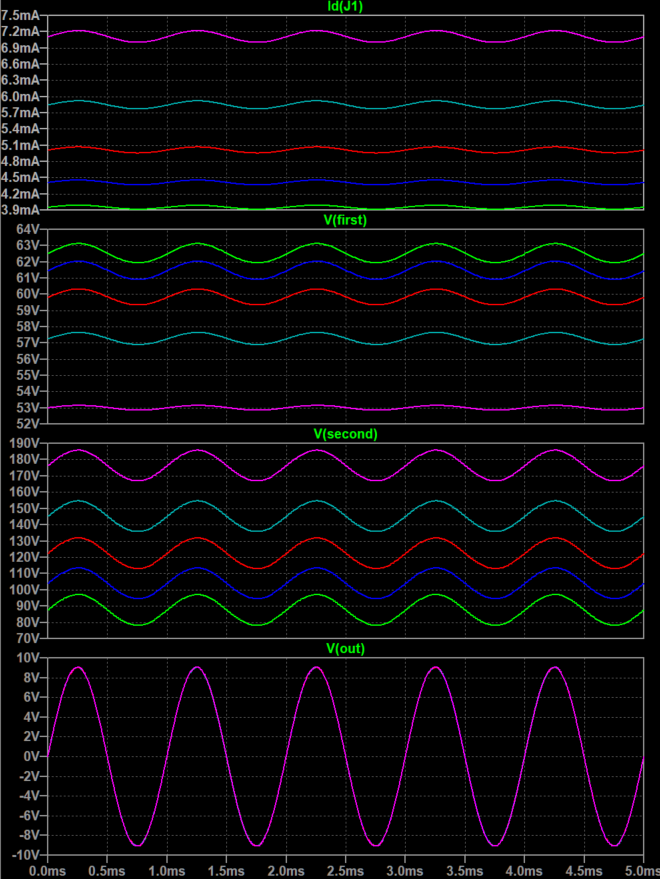This screenshot has width=660, height=879.
Task: Click the -6V axis label
Action: click(x=30, y=816)
